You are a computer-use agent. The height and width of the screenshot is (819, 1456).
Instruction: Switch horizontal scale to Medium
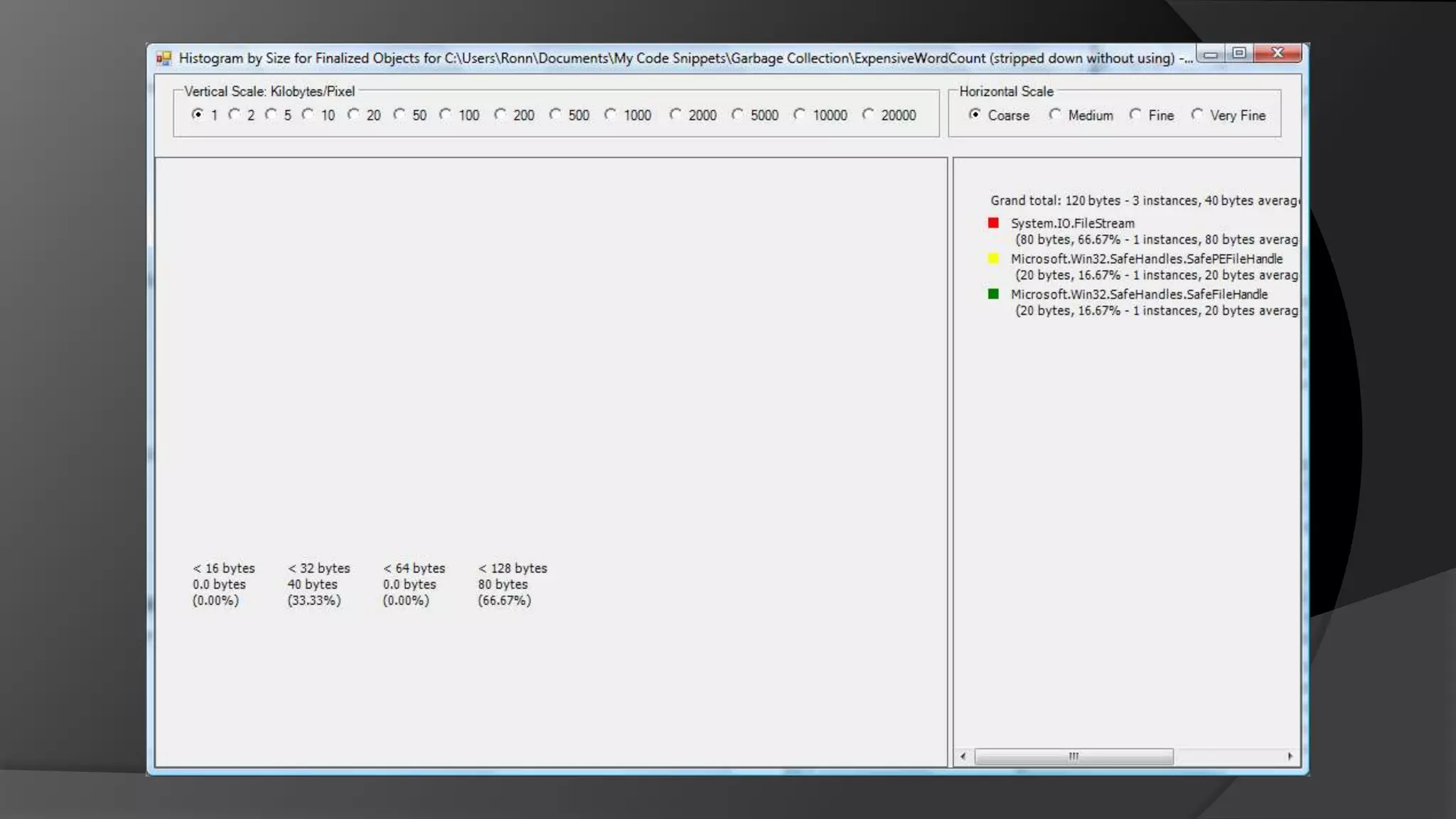point(1055,114)
